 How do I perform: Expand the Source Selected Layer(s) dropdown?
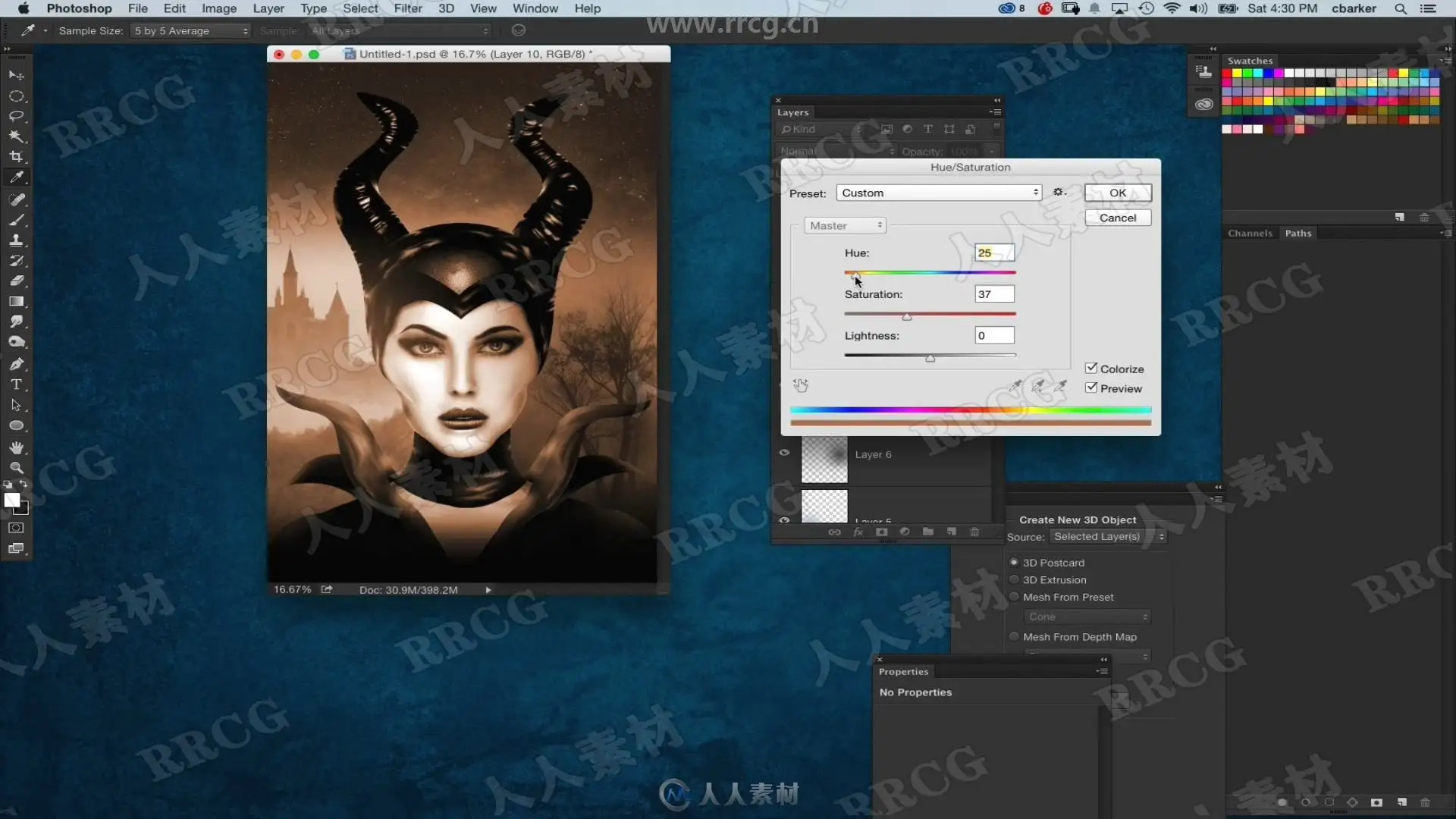(x=1108, y=537)
